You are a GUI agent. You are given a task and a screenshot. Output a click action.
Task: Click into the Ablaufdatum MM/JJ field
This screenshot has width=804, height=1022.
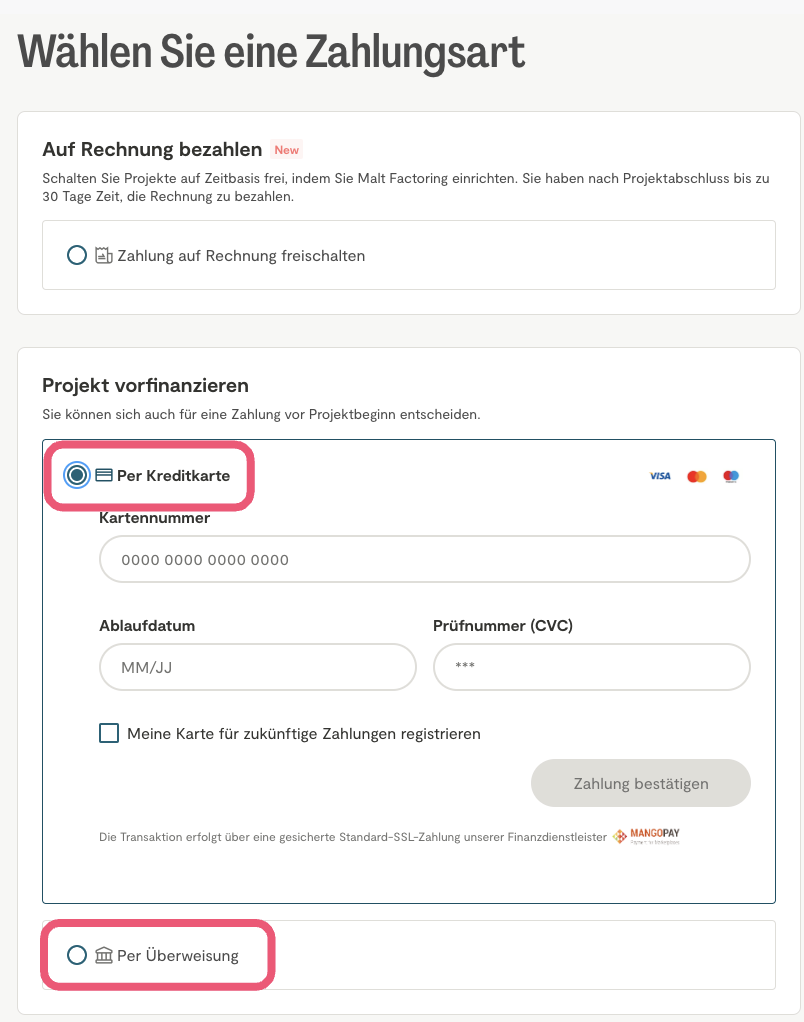click(257, 667)
